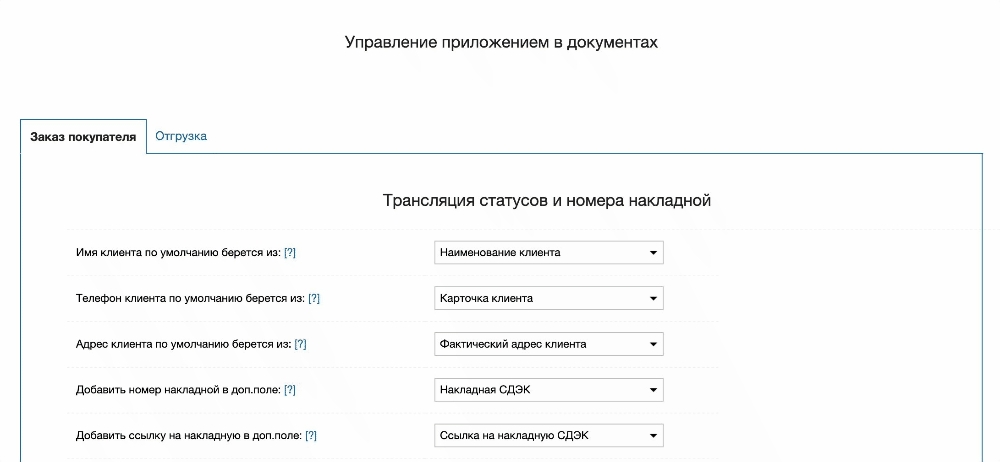Screen dimensions: 1000x462
Task: Switch to the Отгрузка tab
Action: click(x=181, y=136)
